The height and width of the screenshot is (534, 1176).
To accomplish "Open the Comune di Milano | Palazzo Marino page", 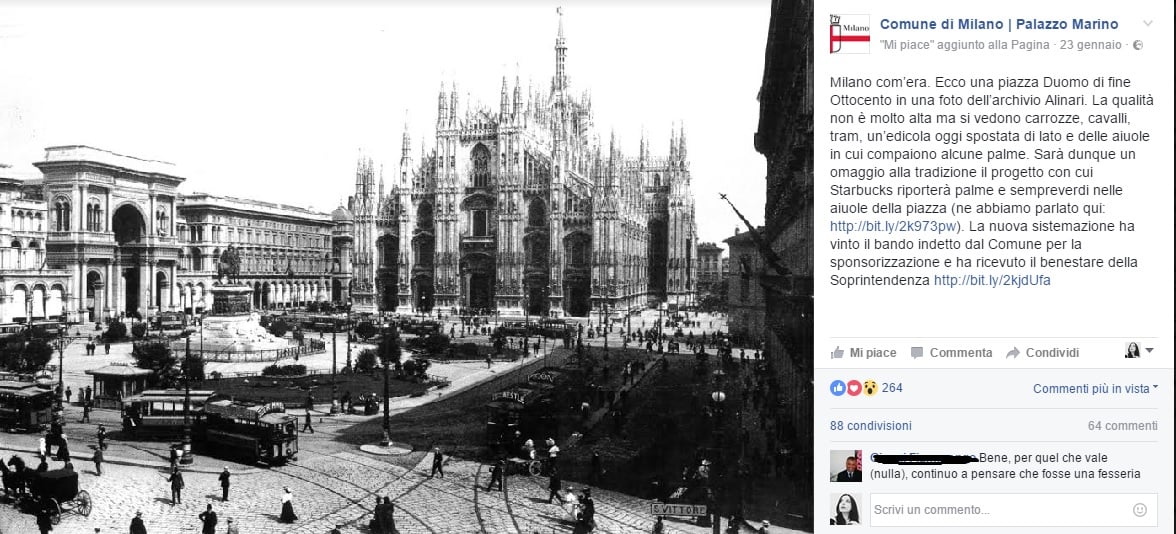I will pos(999,24).
